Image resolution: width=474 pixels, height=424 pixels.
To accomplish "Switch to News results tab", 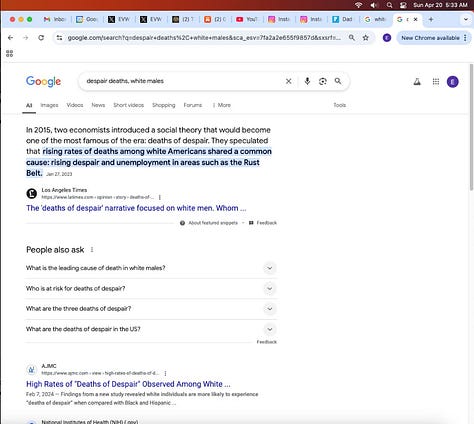I will (x=98, y=105).
